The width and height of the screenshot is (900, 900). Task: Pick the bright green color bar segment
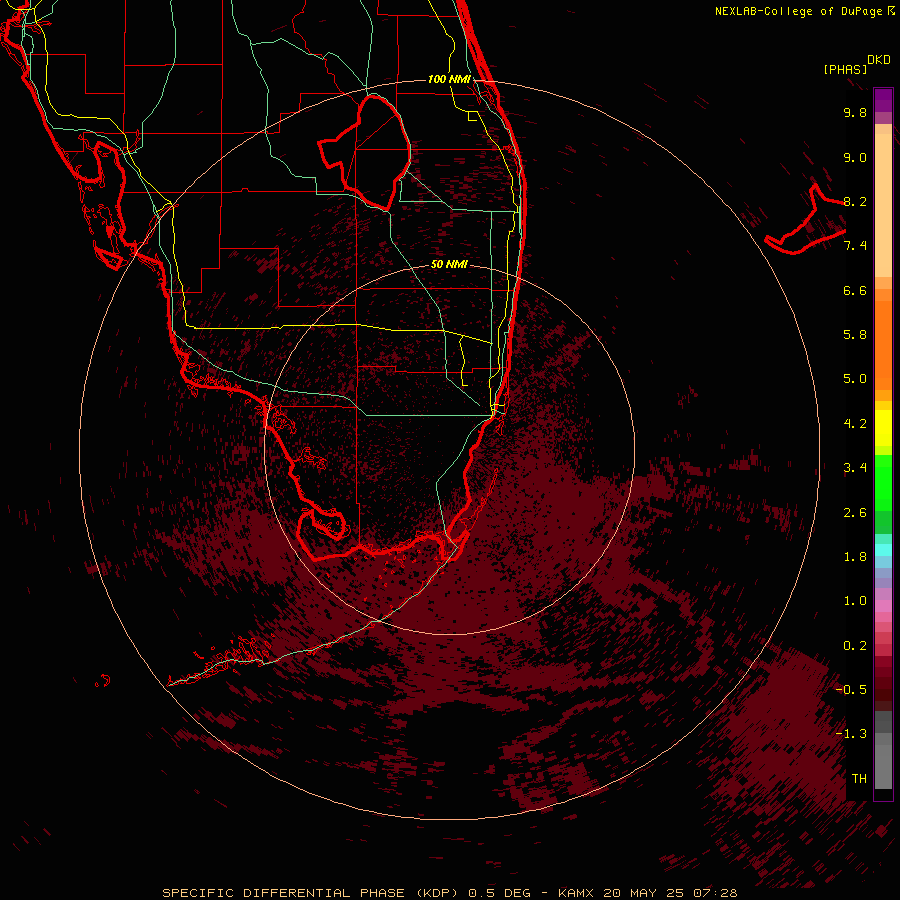click(883, 482)
